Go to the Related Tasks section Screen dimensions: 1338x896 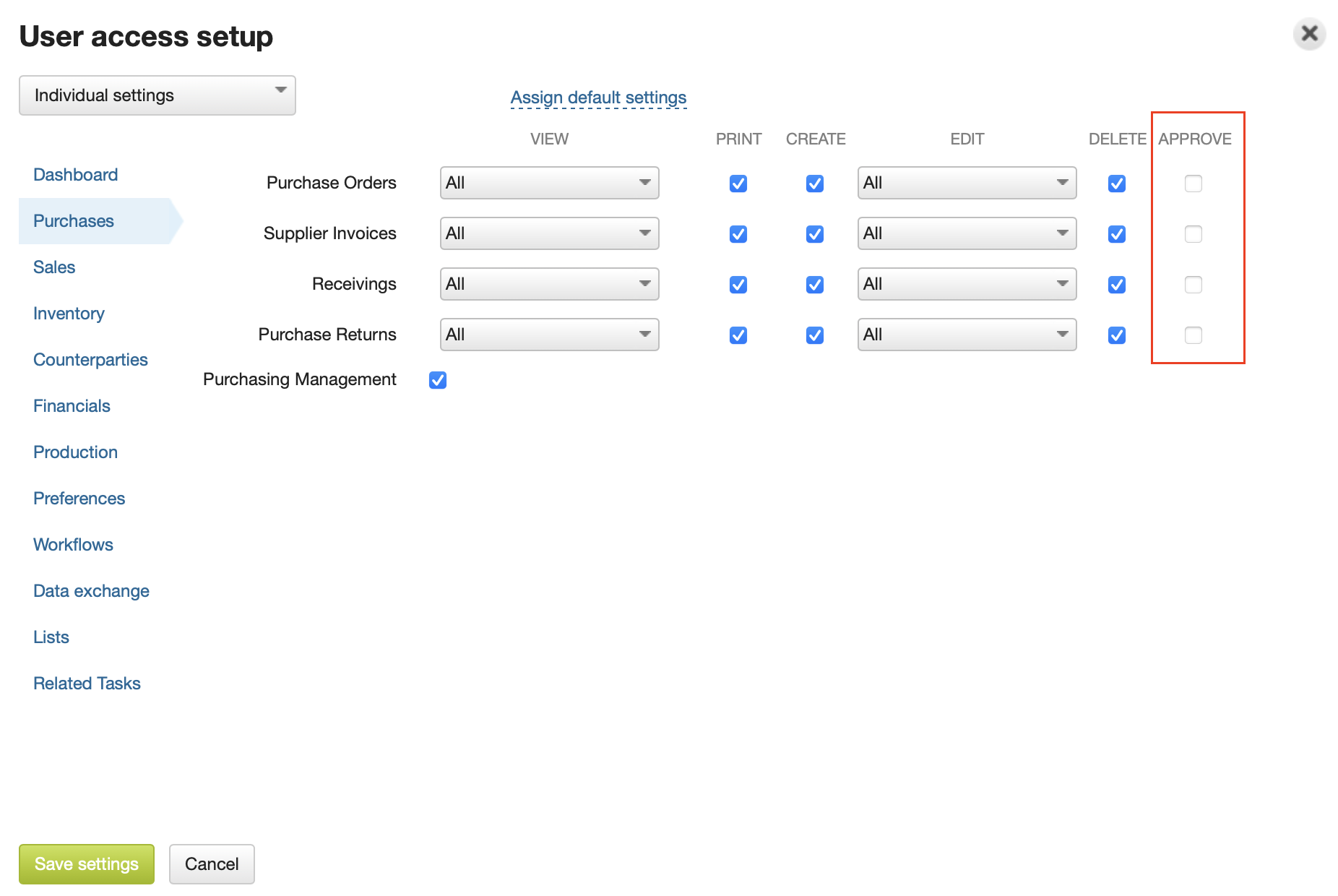(87, 684)
